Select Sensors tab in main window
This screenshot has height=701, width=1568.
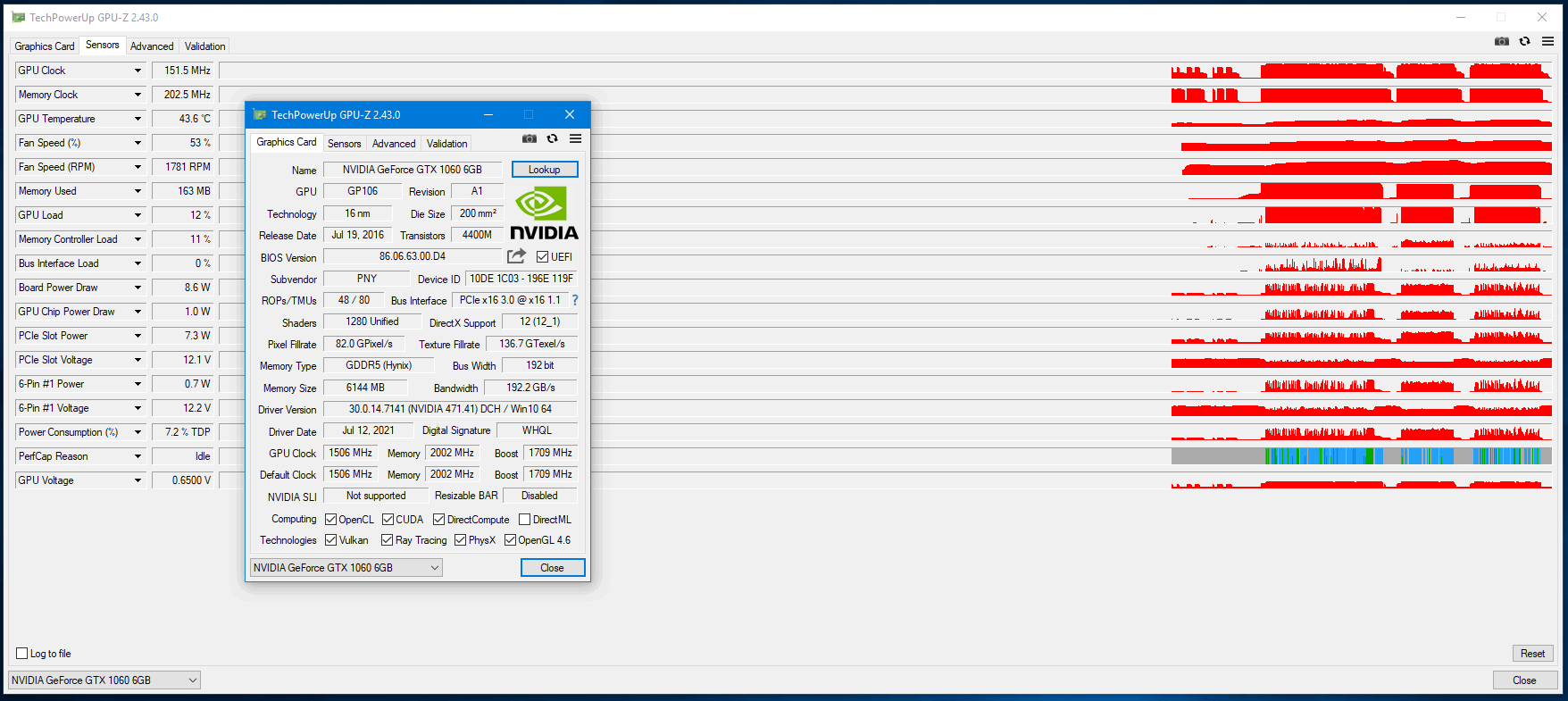pos(103,46)
